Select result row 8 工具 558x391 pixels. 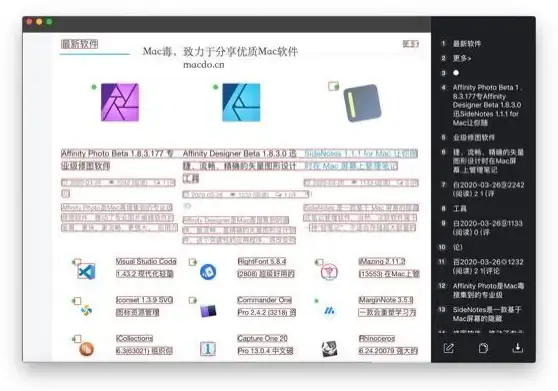(460, 208)
